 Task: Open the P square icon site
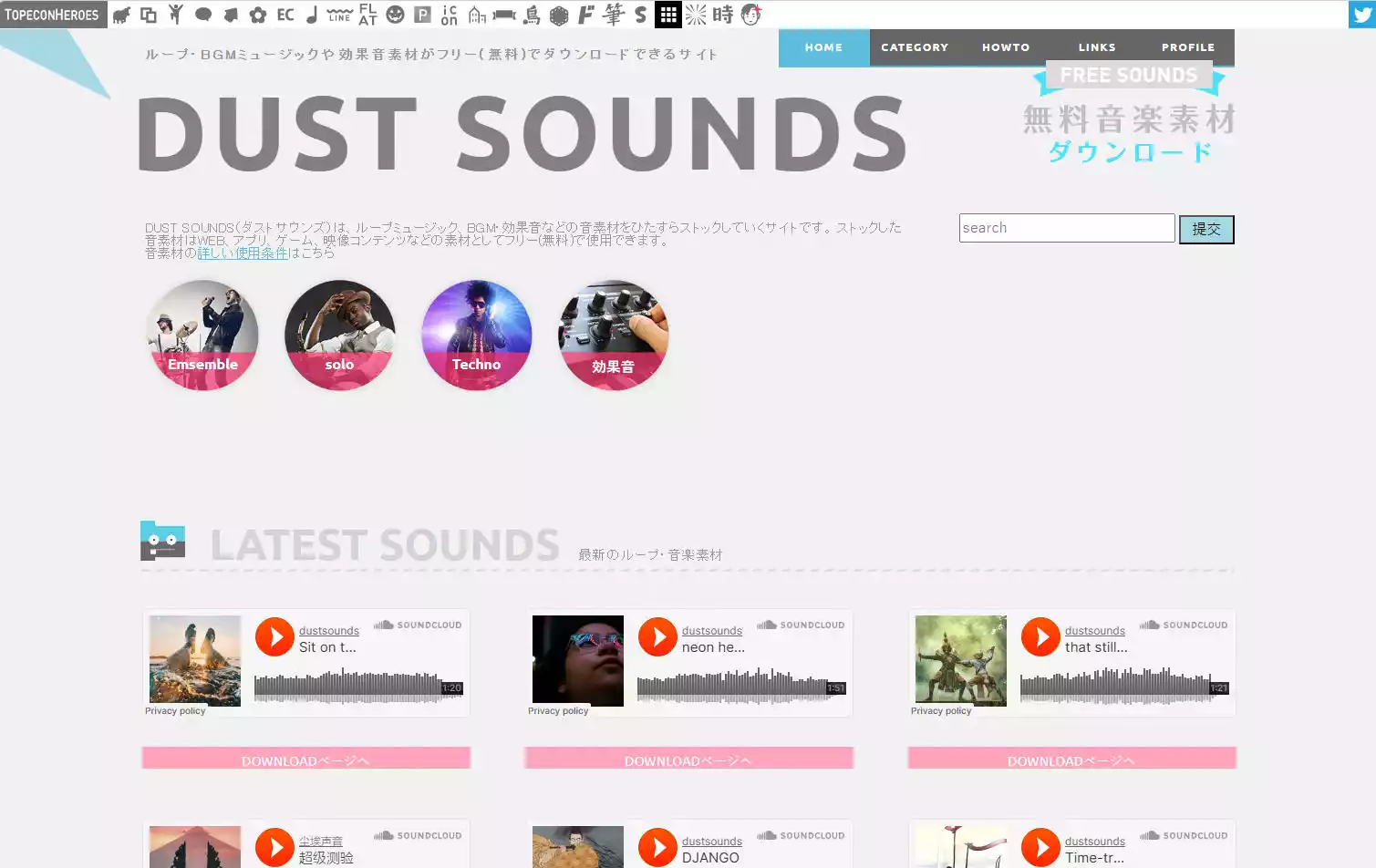[x=422, y=15]
